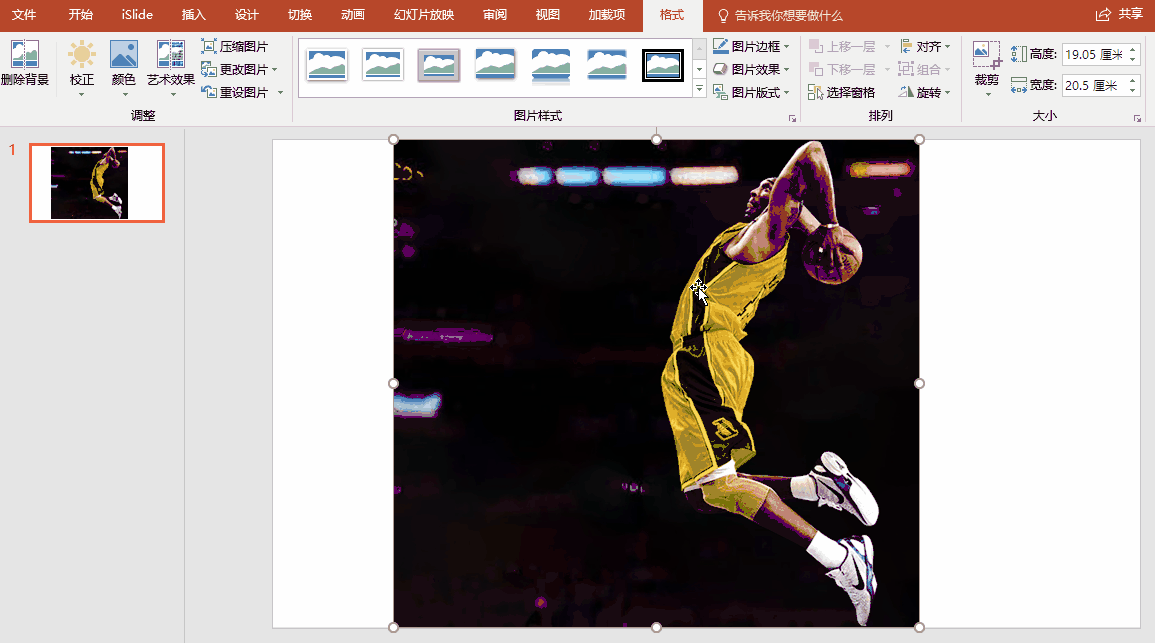Click the top-center handle of the picture
This screenshot has height=643, width=1155.
656,139
